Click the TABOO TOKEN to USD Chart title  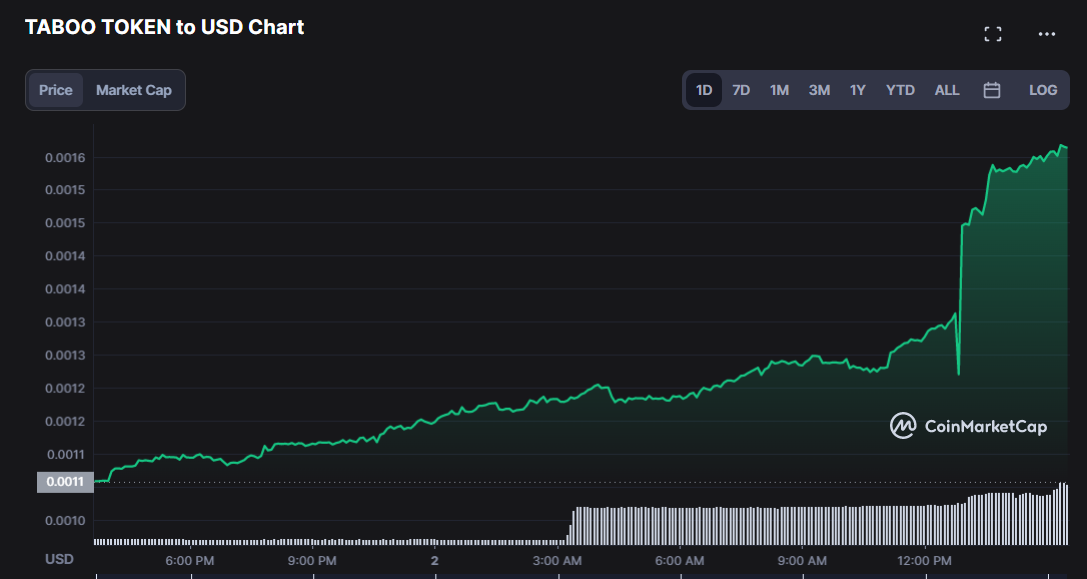coord(164,27)
